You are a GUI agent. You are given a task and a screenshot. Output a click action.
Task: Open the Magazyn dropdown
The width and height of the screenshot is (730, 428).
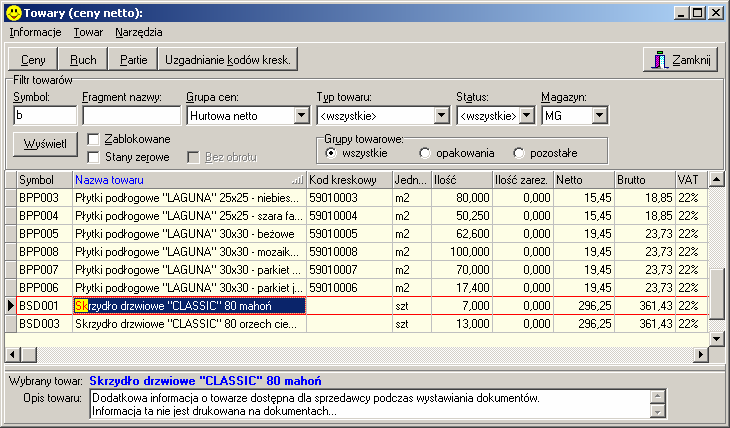[600, 115]
